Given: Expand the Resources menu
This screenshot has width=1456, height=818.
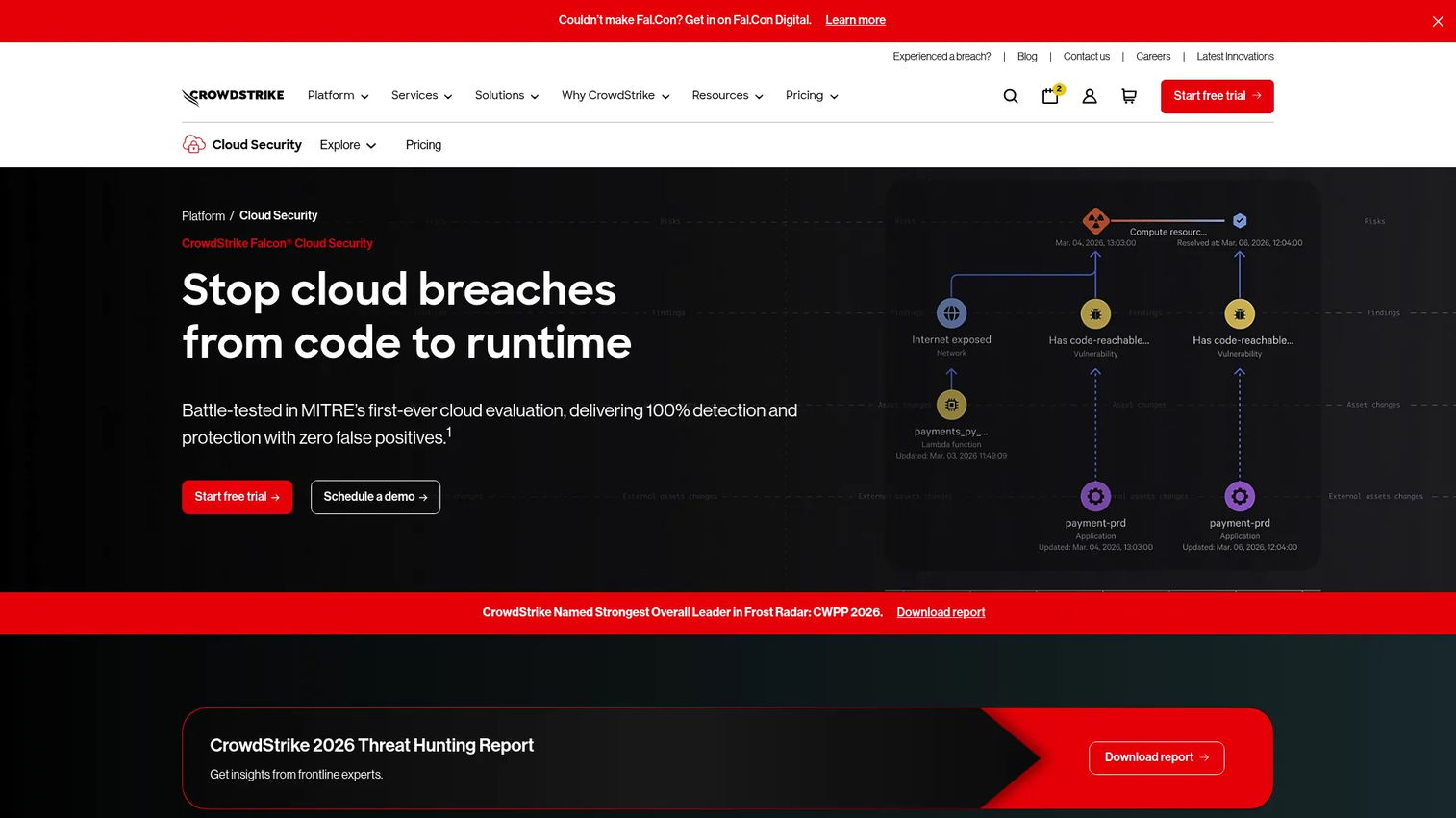Looking at the screenshot, I should tap(727, 95).
